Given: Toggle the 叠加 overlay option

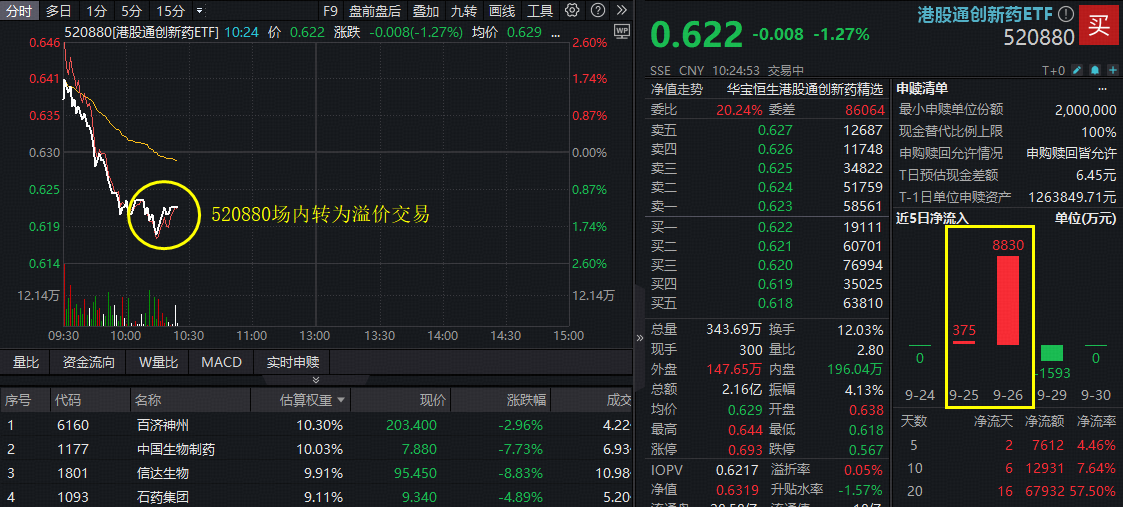Looking at the screenshot, I should point(425,11).
